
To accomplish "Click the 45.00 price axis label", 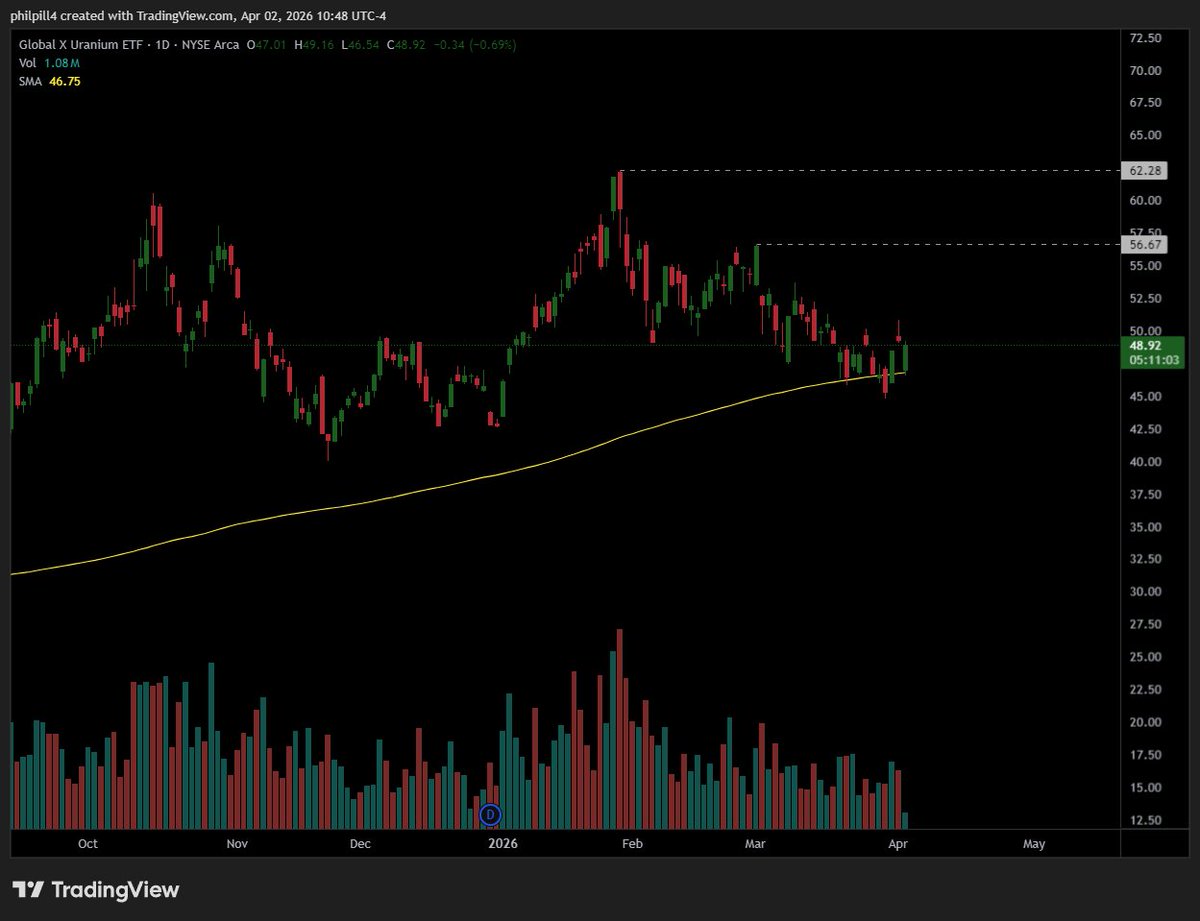I will pyautogui.click(x=1145, y=396).
